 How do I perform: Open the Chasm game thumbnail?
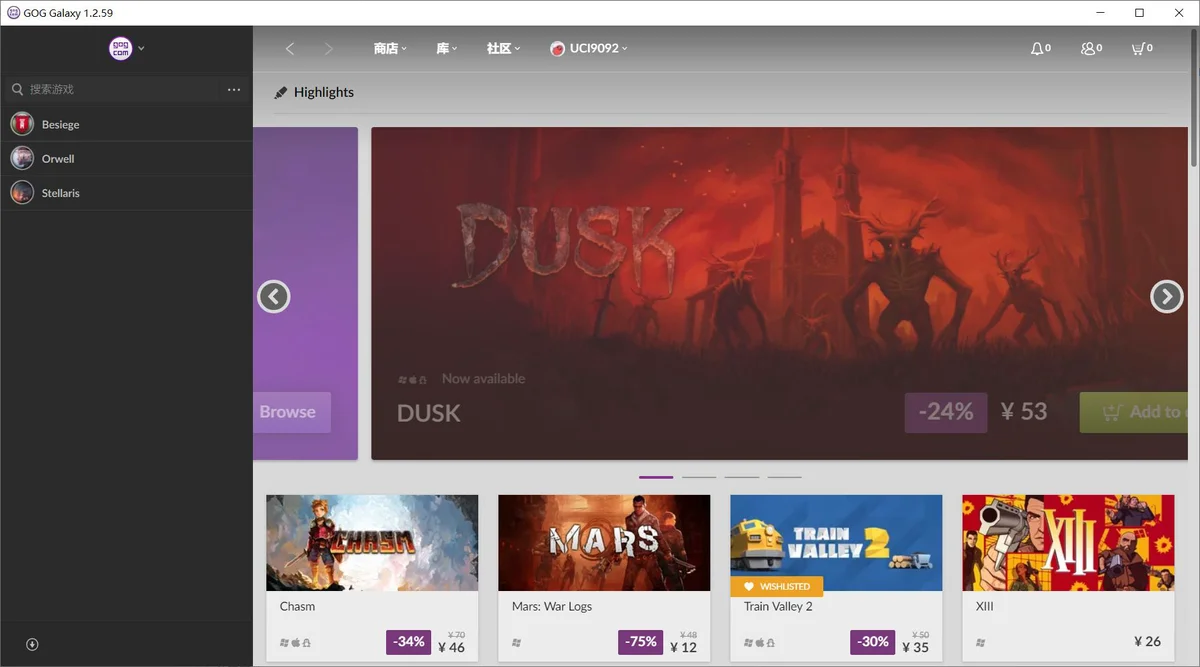coord(372,543)
